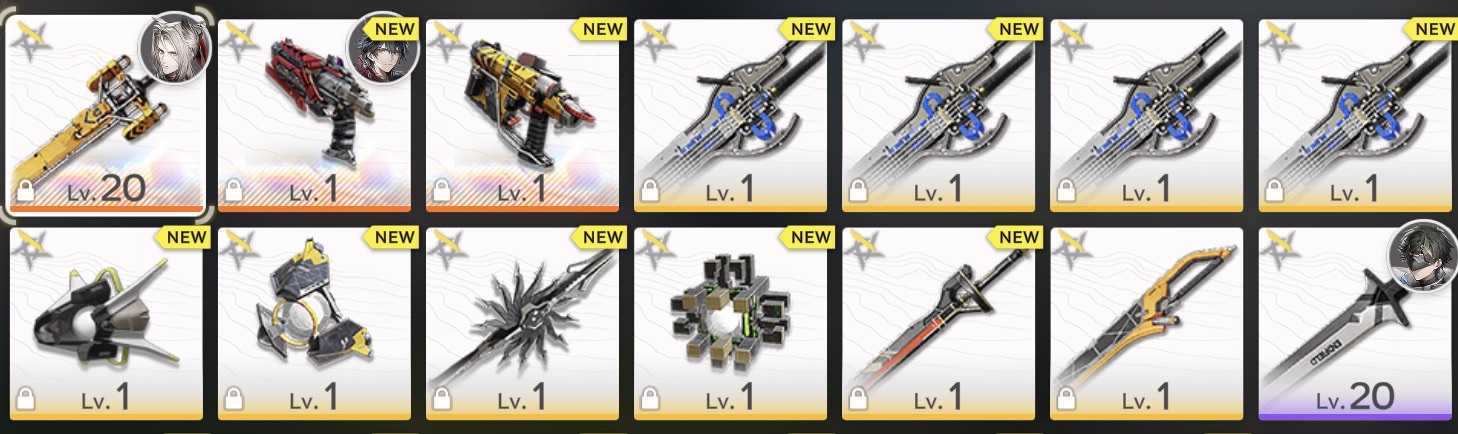The height and width of the screenshot is (434, 1458).
Task: Choose the yellow-and-black pistols weapon
Action: point(522,115)
